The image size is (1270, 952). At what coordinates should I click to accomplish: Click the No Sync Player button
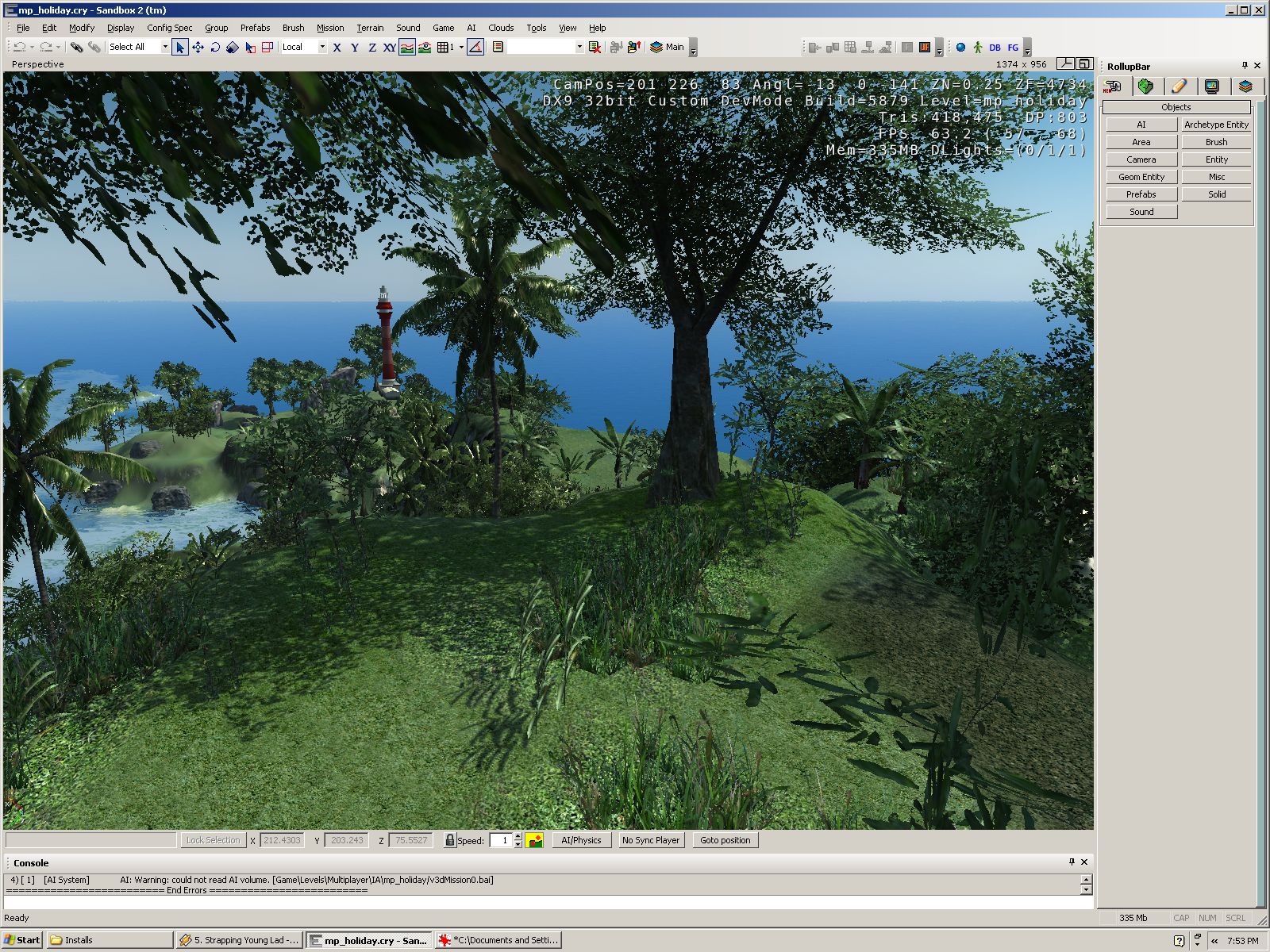pos(650,840)
